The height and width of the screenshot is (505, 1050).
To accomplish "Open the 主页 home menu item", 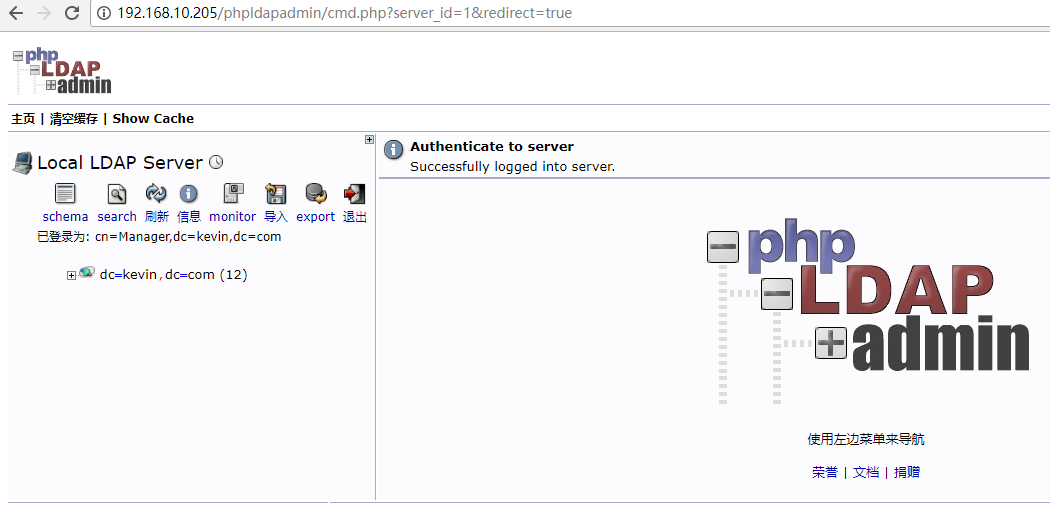I will pos(23,119).
